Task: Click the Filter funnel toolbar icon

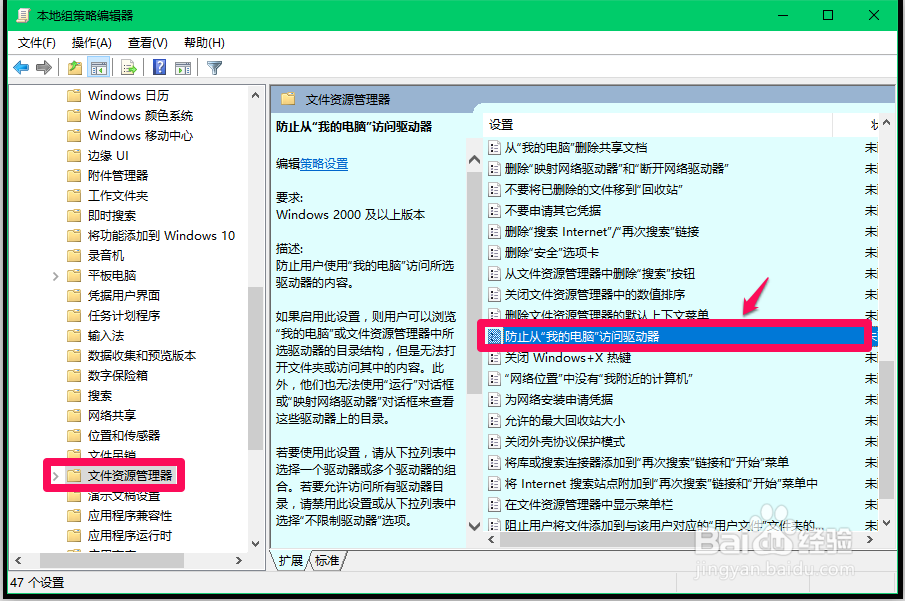Action: coord(214,68)
